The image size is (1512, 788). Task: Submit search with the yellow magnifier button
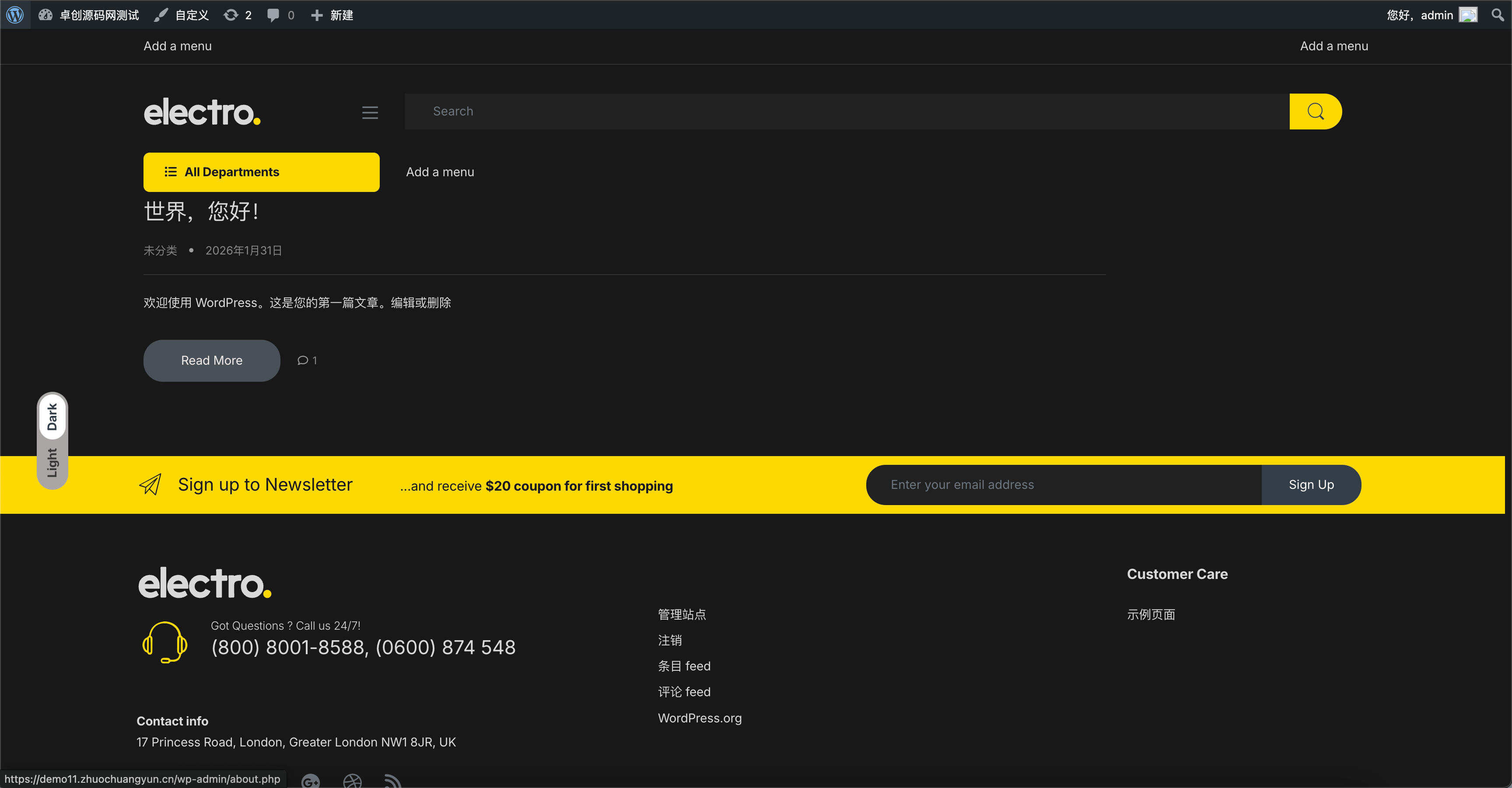(x=1316, y=111)
